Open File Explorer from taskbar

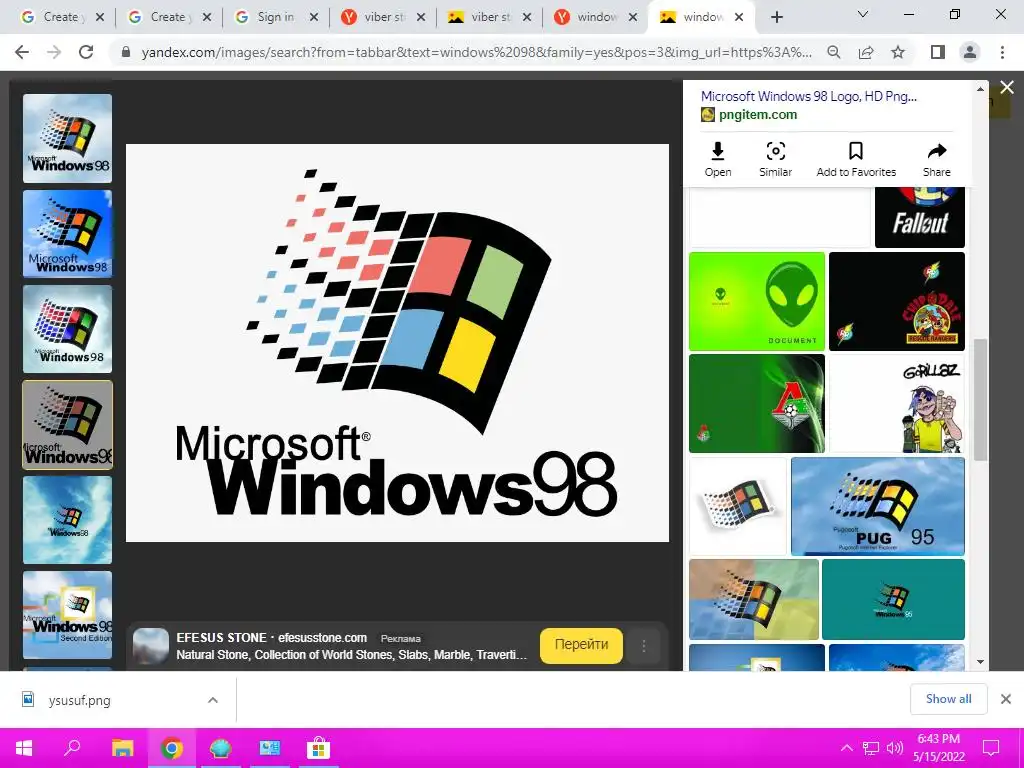tap(122, 748)
